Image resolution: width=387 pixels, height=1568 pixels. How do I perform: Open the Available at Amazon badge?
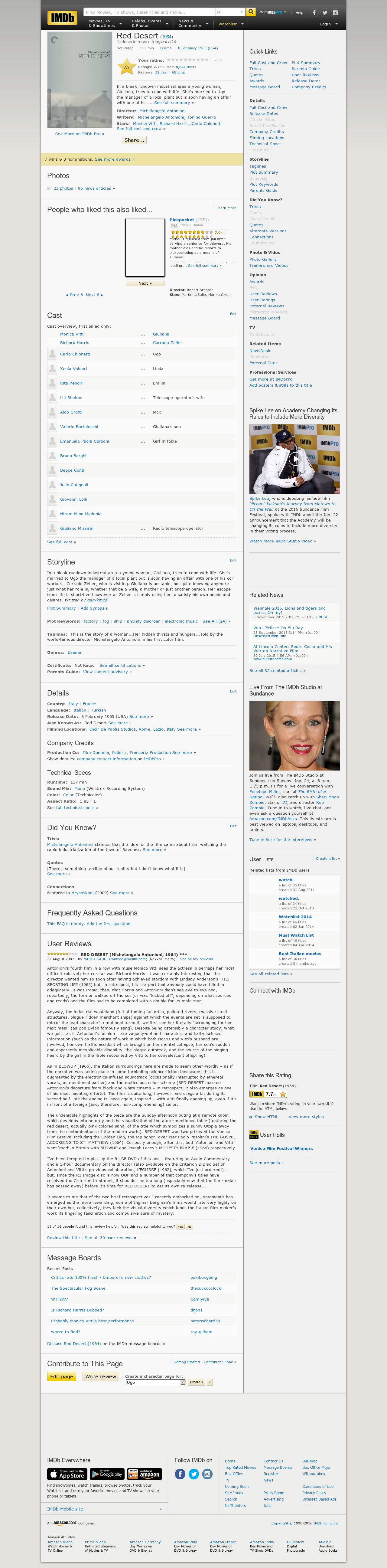tap(144, 1474)
